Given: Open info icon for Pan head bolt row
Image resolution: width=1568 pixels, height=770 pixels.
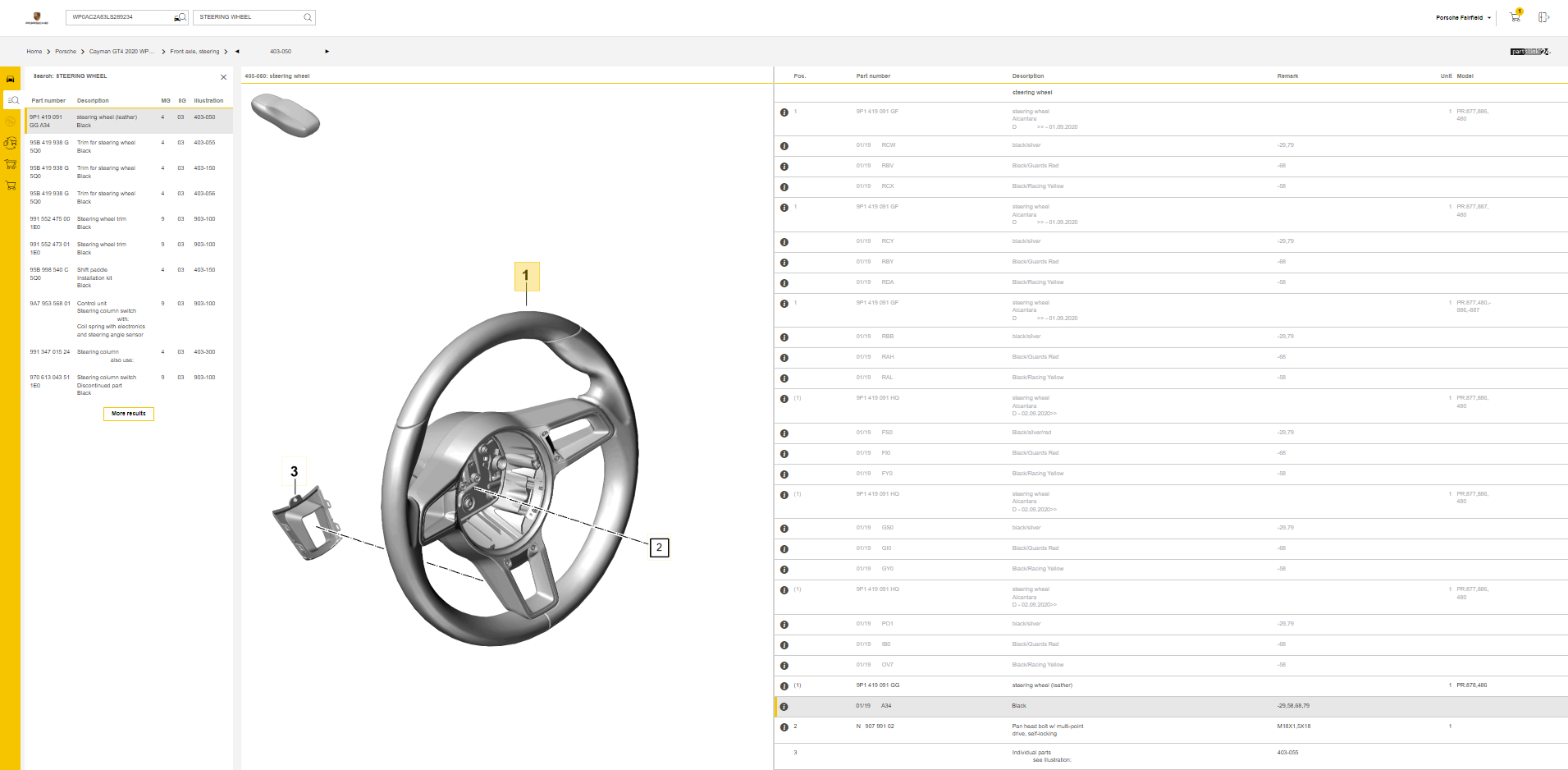Looking at the screenshot, I should (x=784, y=727).
